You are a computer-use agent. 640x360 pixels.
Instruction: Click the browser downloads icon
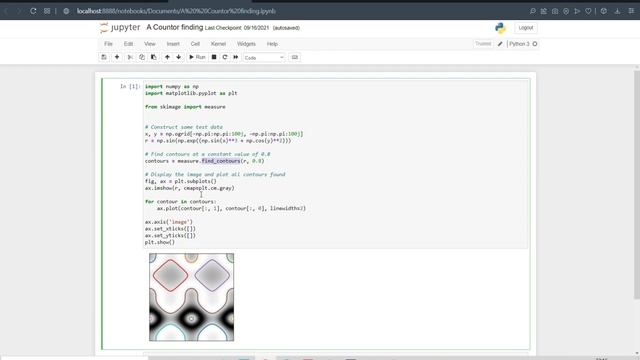click(618, 11)
